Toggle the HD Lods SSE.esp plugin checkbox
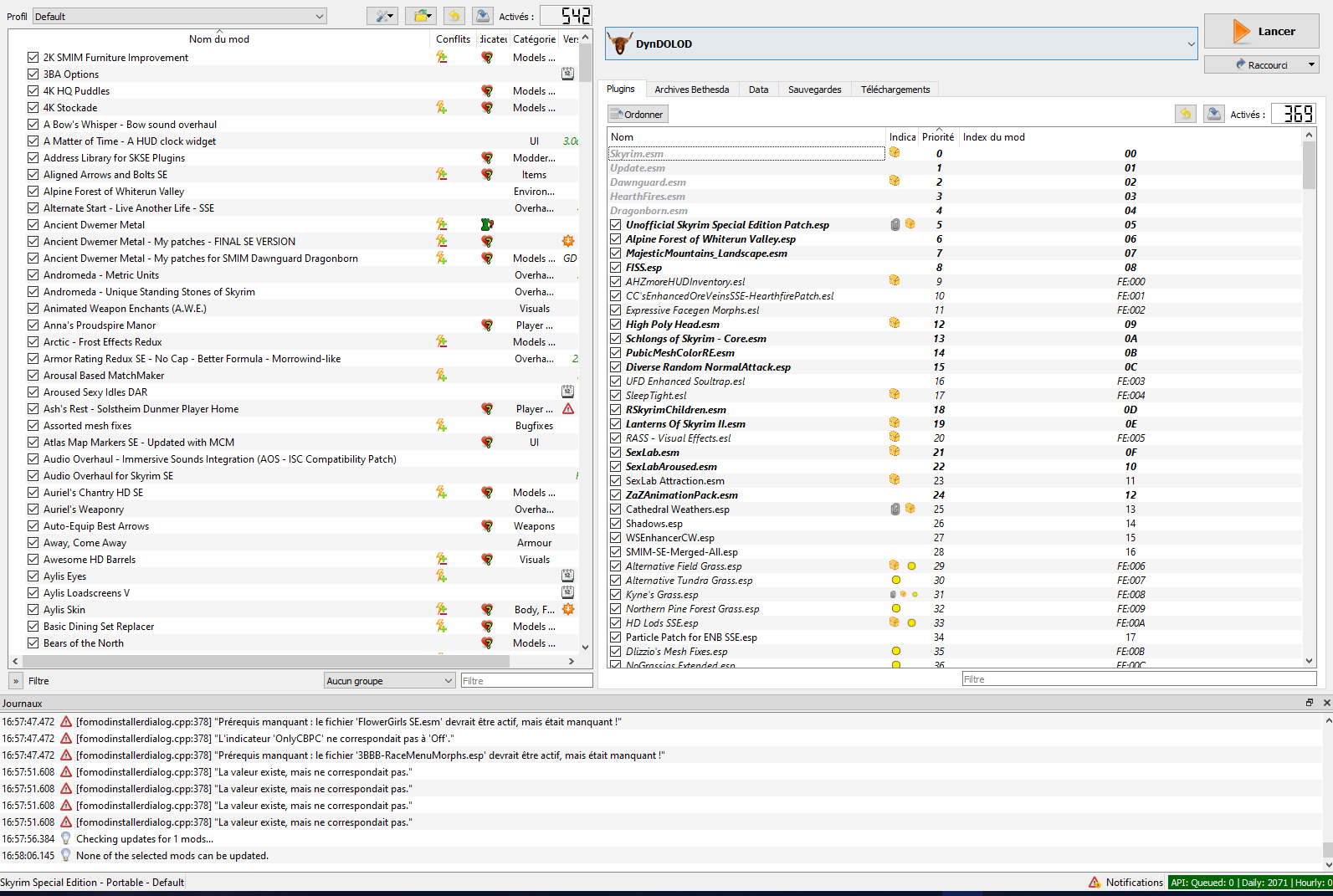Viewport: 1333px width, 896px height. [x=616, y=623]
